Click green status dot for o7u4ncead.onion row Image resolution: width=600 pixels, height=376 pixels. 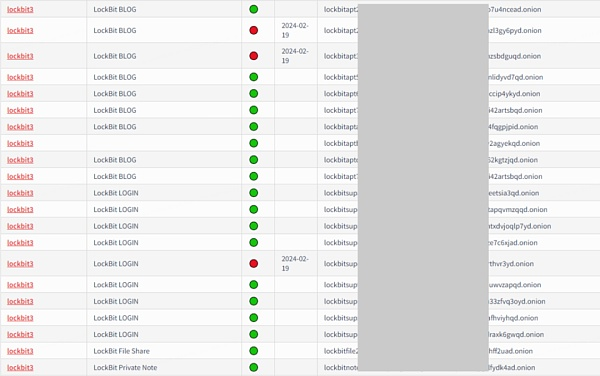pyautogui.click(x=253, y=9)
